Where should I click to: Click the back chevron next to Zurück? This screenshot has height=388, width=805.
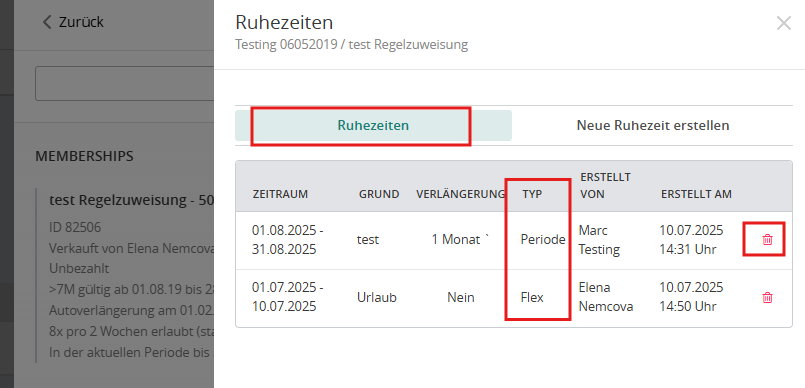pos(47,22)
